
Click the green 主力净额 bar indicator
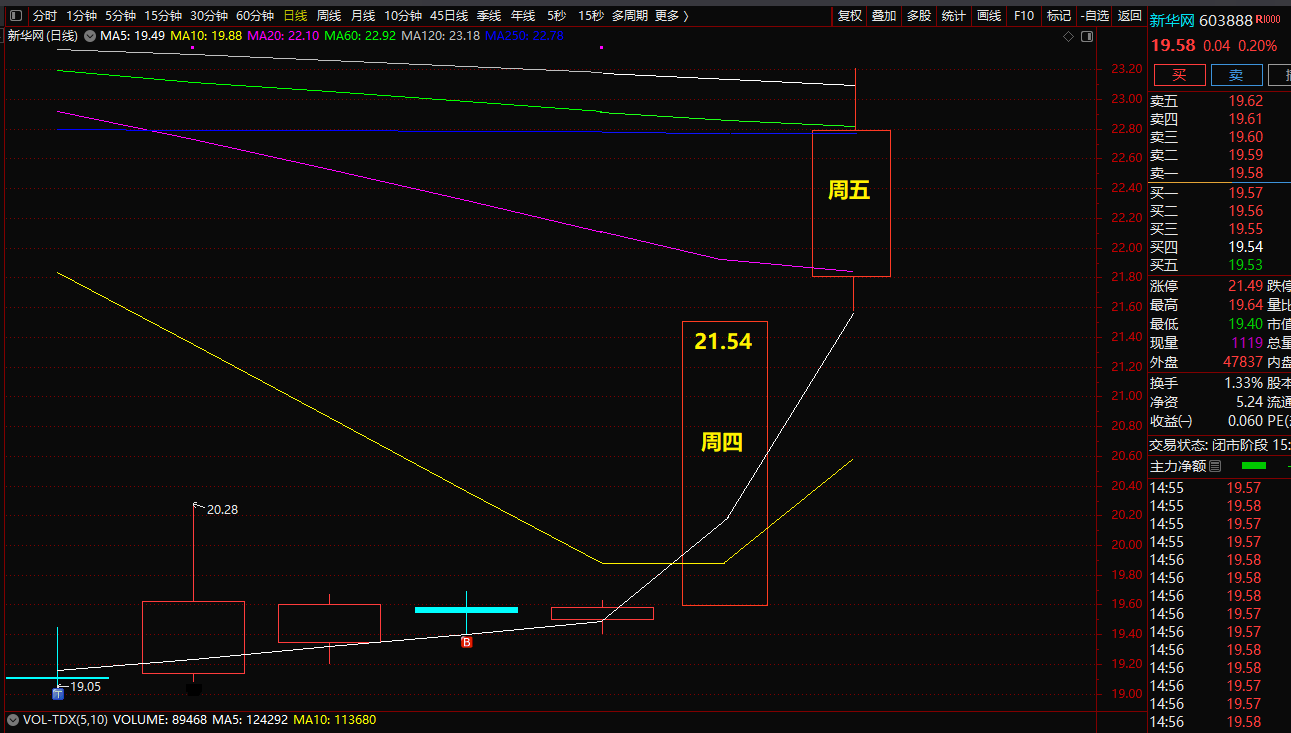coord(1254,466)
